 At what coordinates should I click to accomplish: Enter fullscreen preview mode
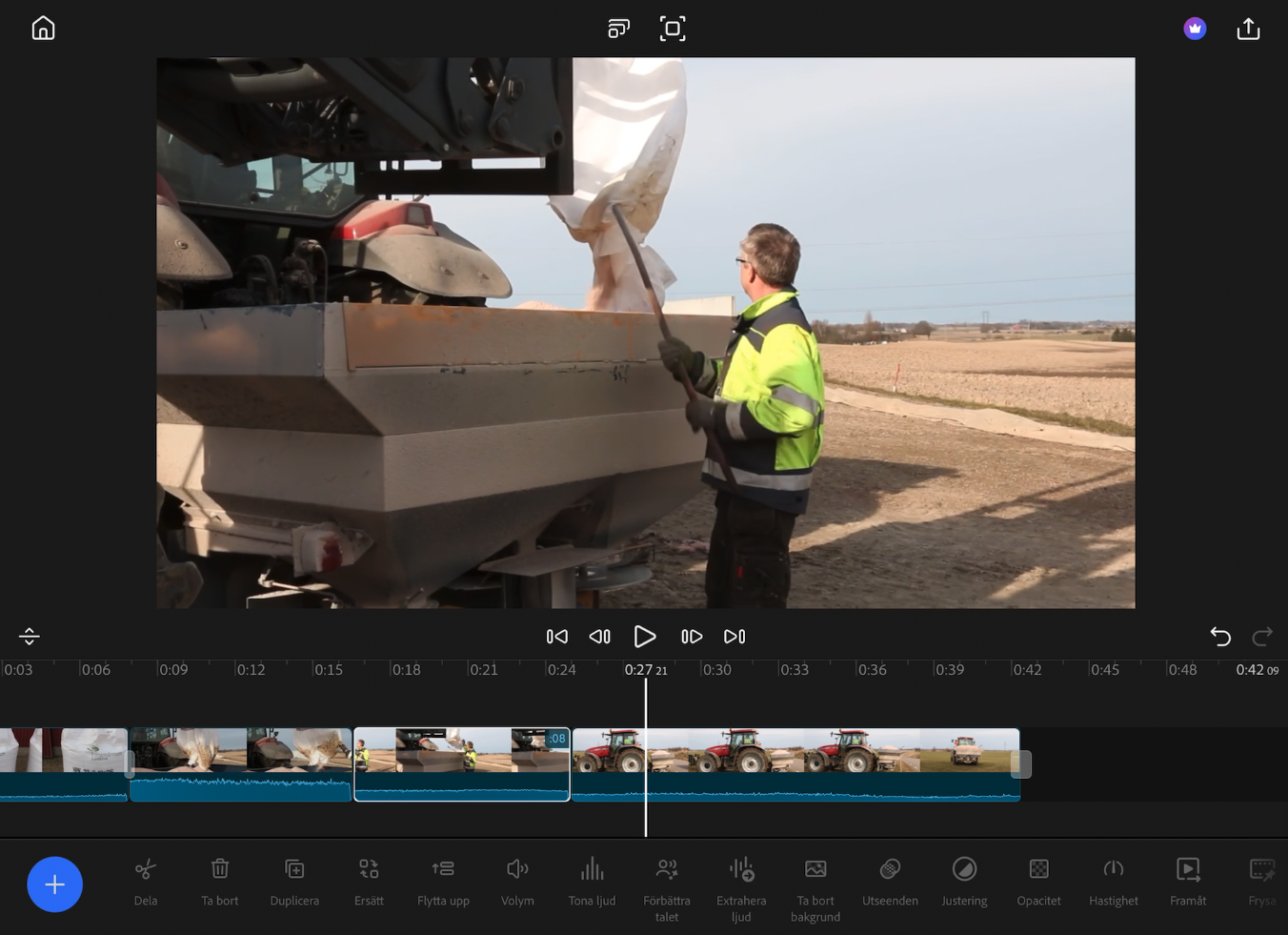point(673,29)
